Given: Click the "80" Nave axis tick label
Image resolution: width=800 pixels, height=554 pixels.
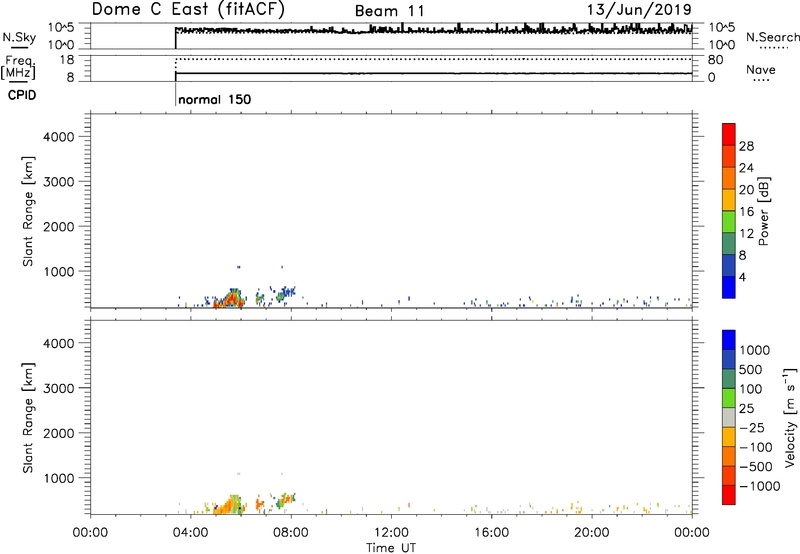Looking at the screenshot, I should 715,60.
